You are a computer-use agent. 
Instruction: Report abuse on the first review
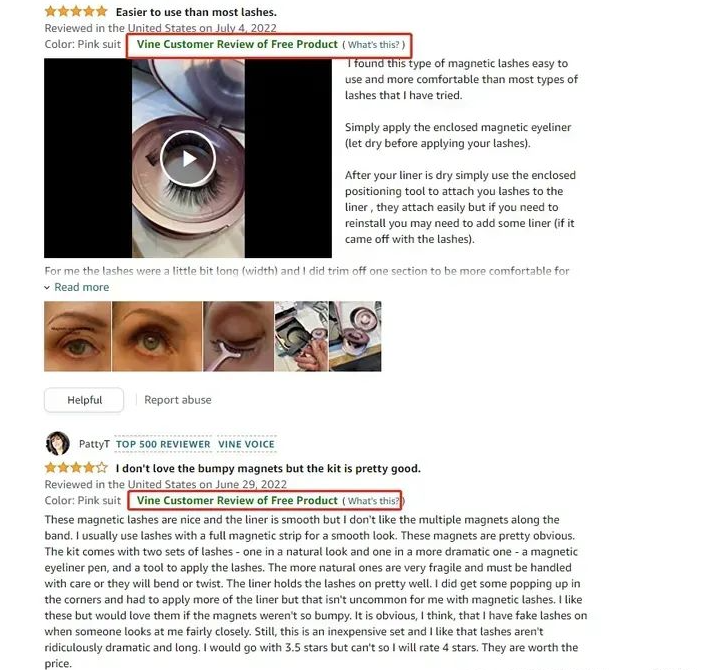178,400
